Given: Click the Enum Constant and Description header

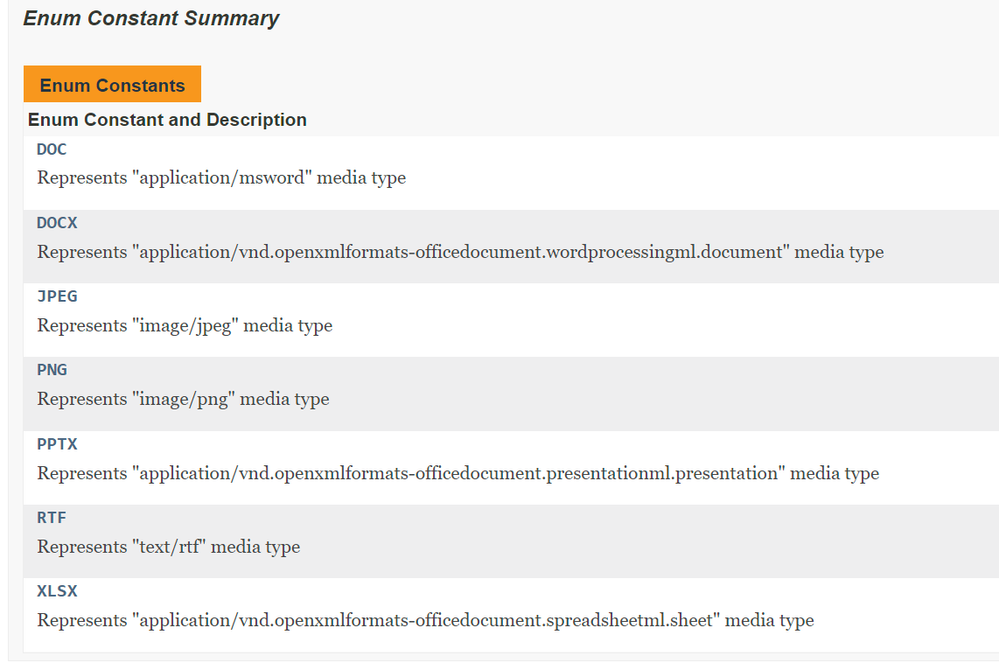Looking at the screenshot, I should [167, 120].
